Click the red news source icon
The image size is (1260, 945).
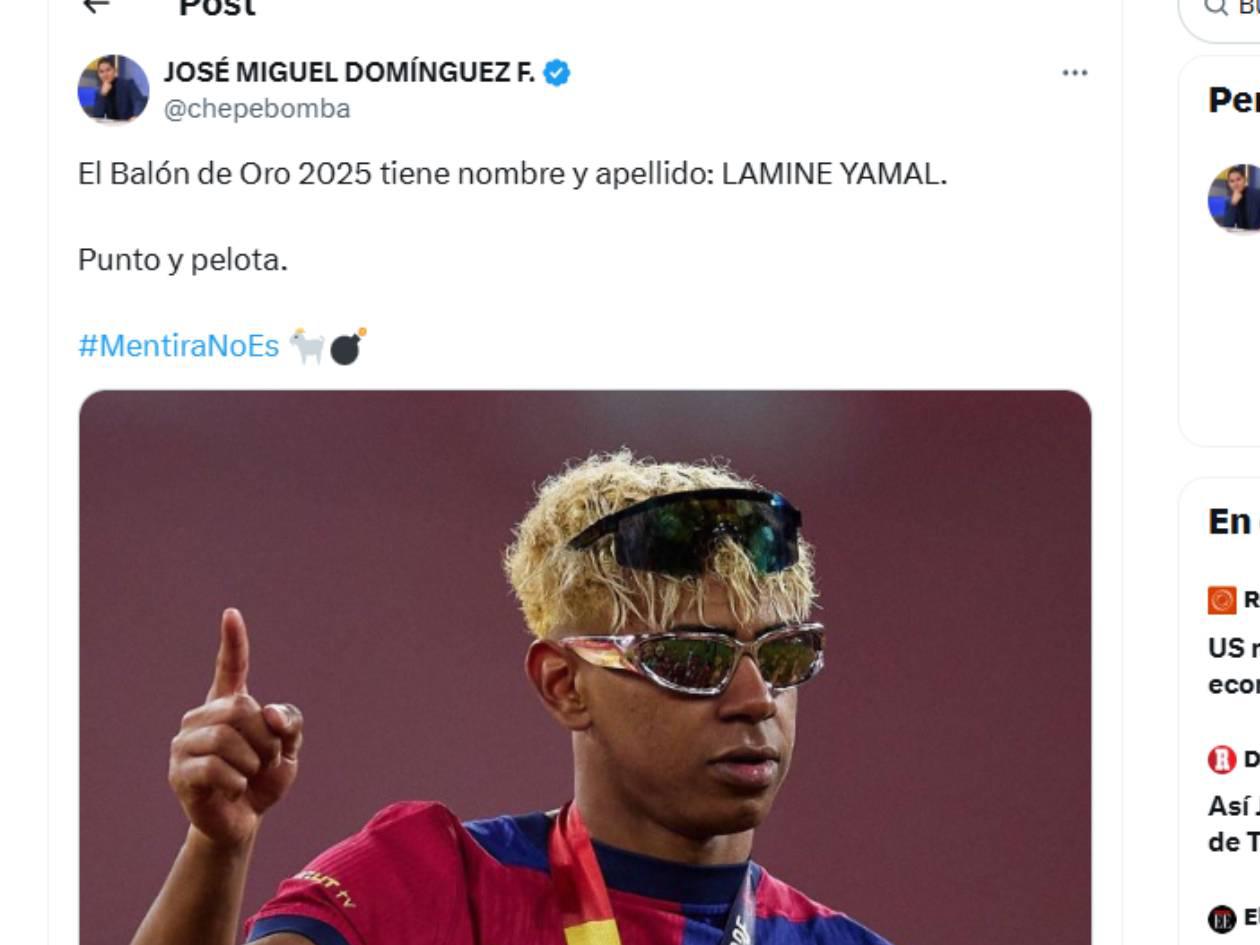(1222, 759)
